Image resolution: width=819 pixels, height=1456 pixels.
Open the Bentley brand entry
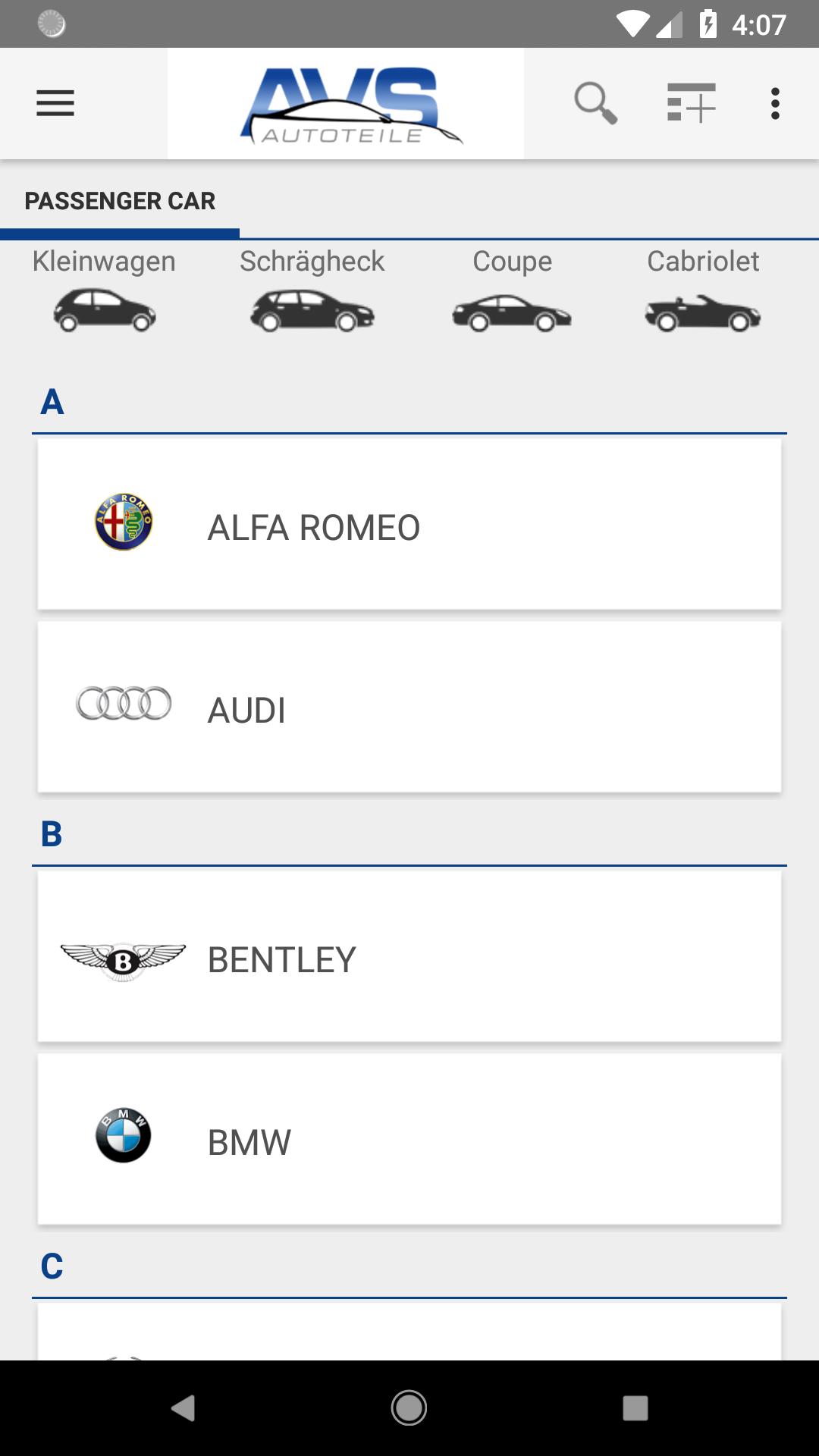tap(409, 956)
